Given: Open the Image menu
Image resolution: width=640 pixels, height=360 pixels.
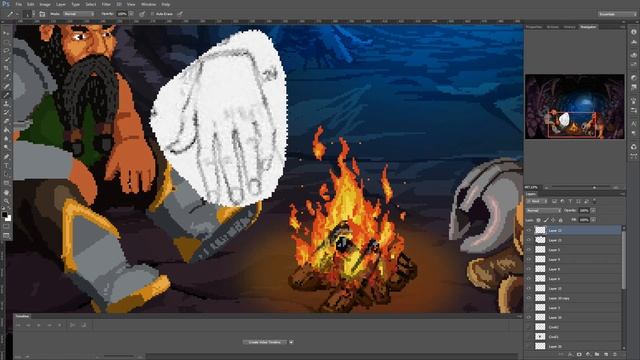Looking at the screenshot, I should (x=45, y=4).
